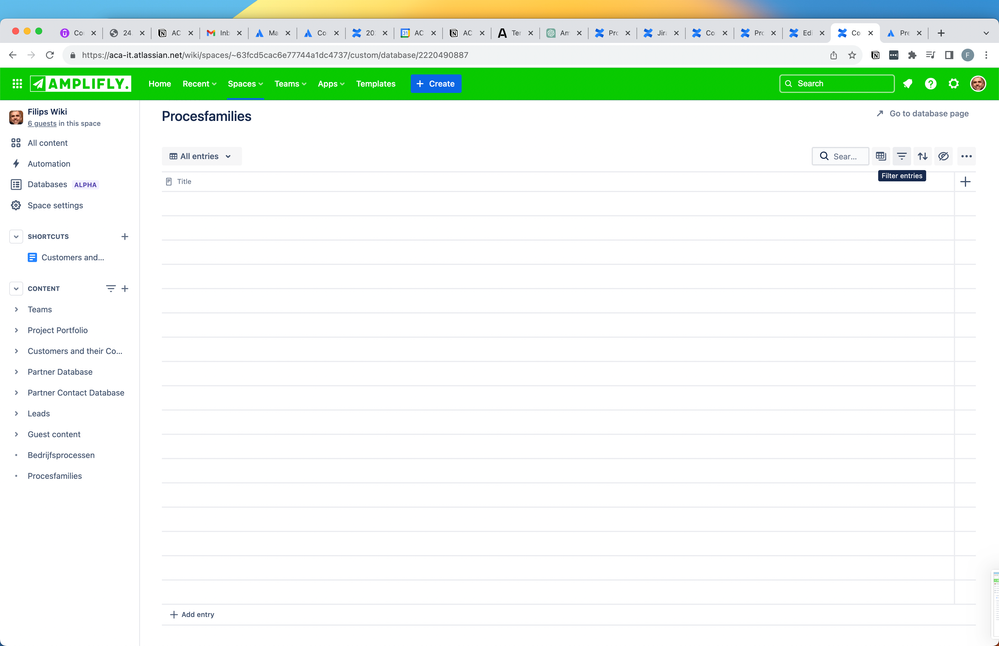Reload the browser page
999x646 pixels.
50,55
